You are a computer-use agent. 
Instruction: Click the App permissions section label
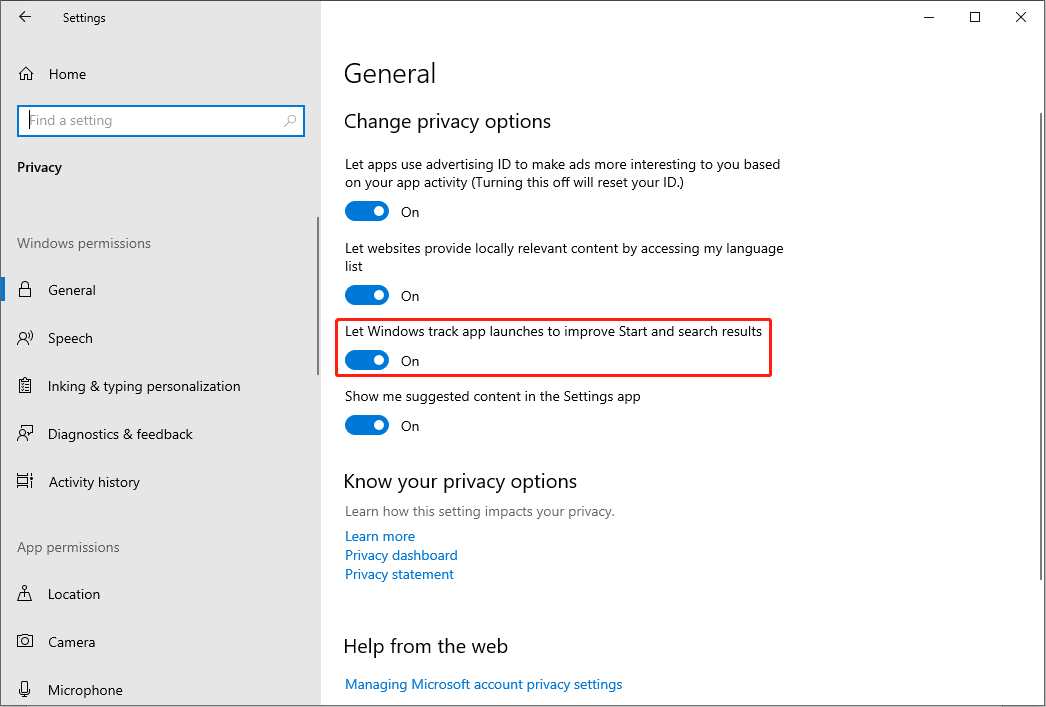[68, 547]
